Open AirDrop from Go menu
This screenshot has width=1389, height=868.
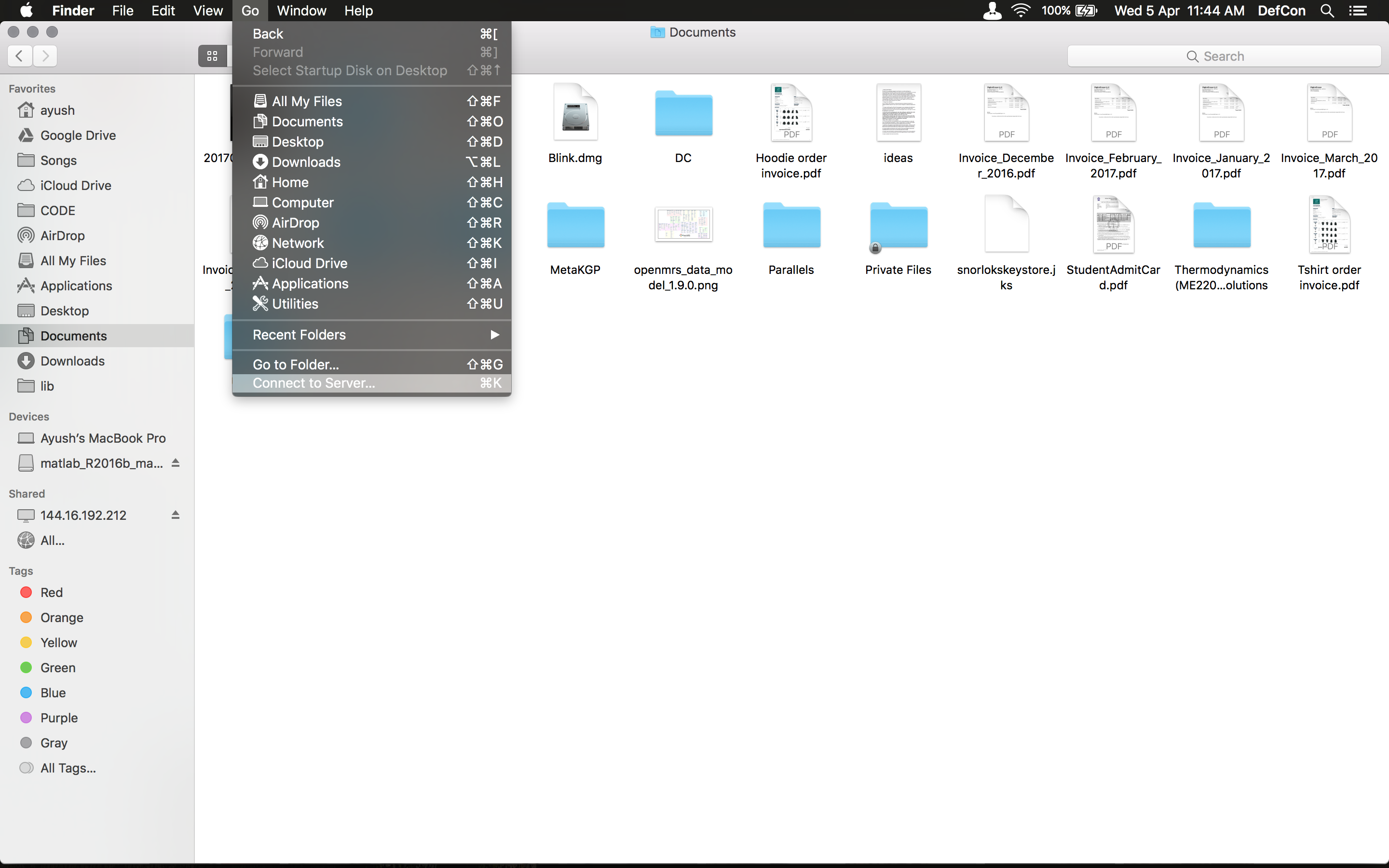295,222
